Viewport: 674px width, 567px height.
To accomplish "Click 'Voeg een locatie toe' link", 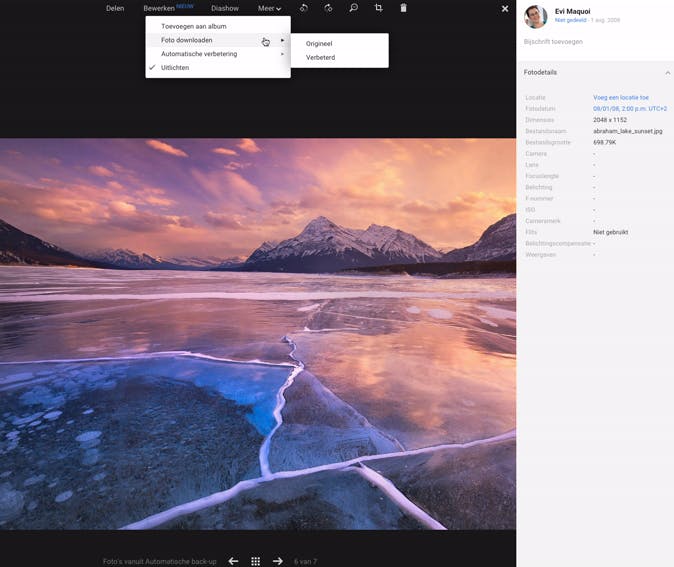I will 620,98.
